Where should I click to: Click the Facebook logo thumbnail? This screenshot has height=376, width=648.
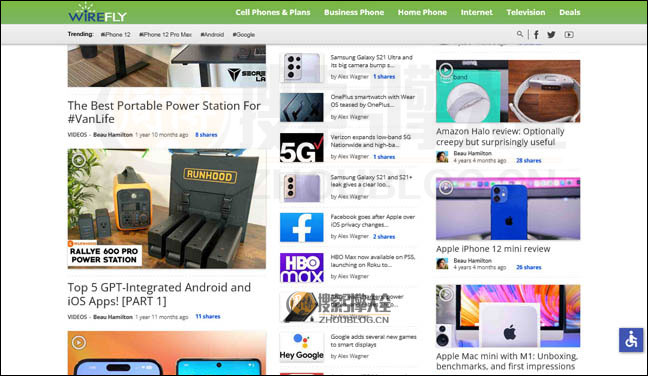click(302, 227)
